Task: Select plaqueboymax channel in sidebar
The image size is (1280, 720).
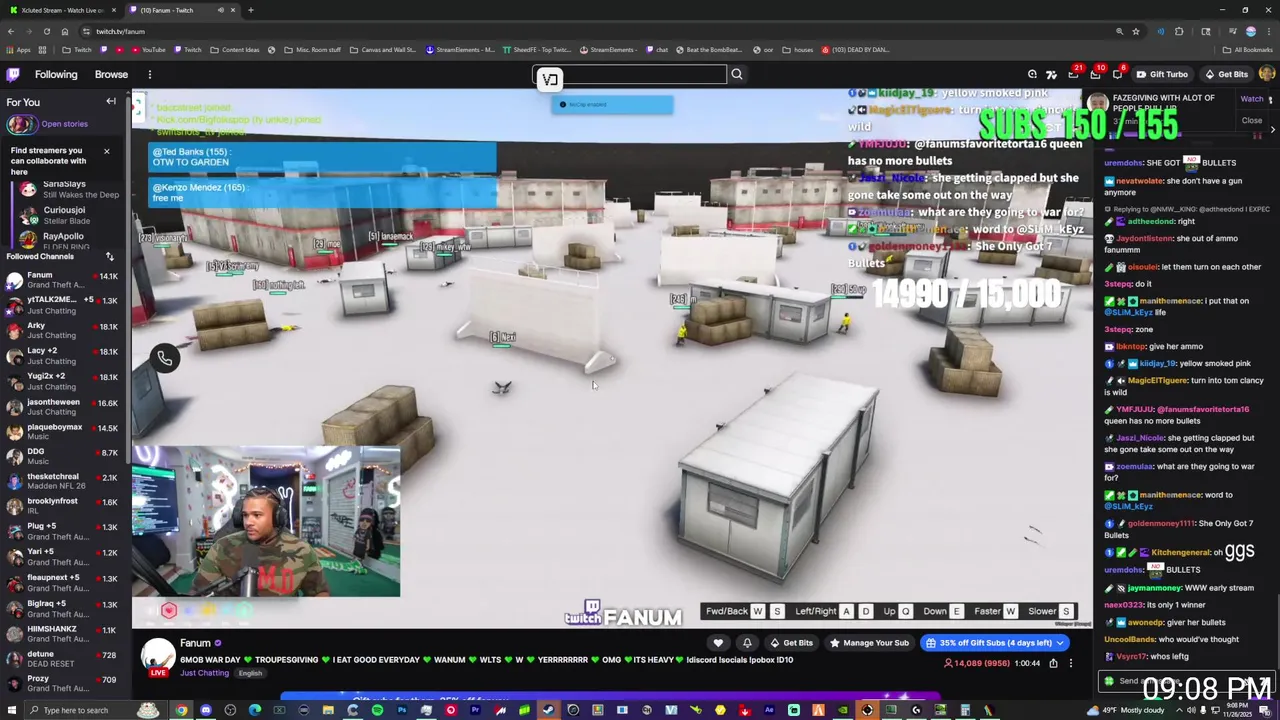Action: 65,432
